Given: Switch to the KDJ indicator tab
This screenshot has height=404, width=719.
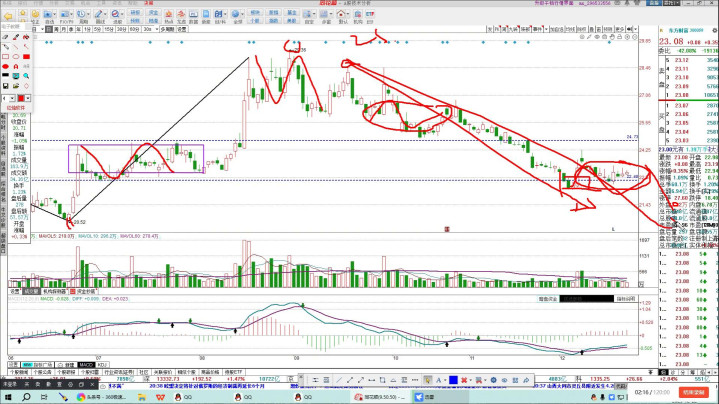Looking at the screenshot, I should [x=102, y=365].
